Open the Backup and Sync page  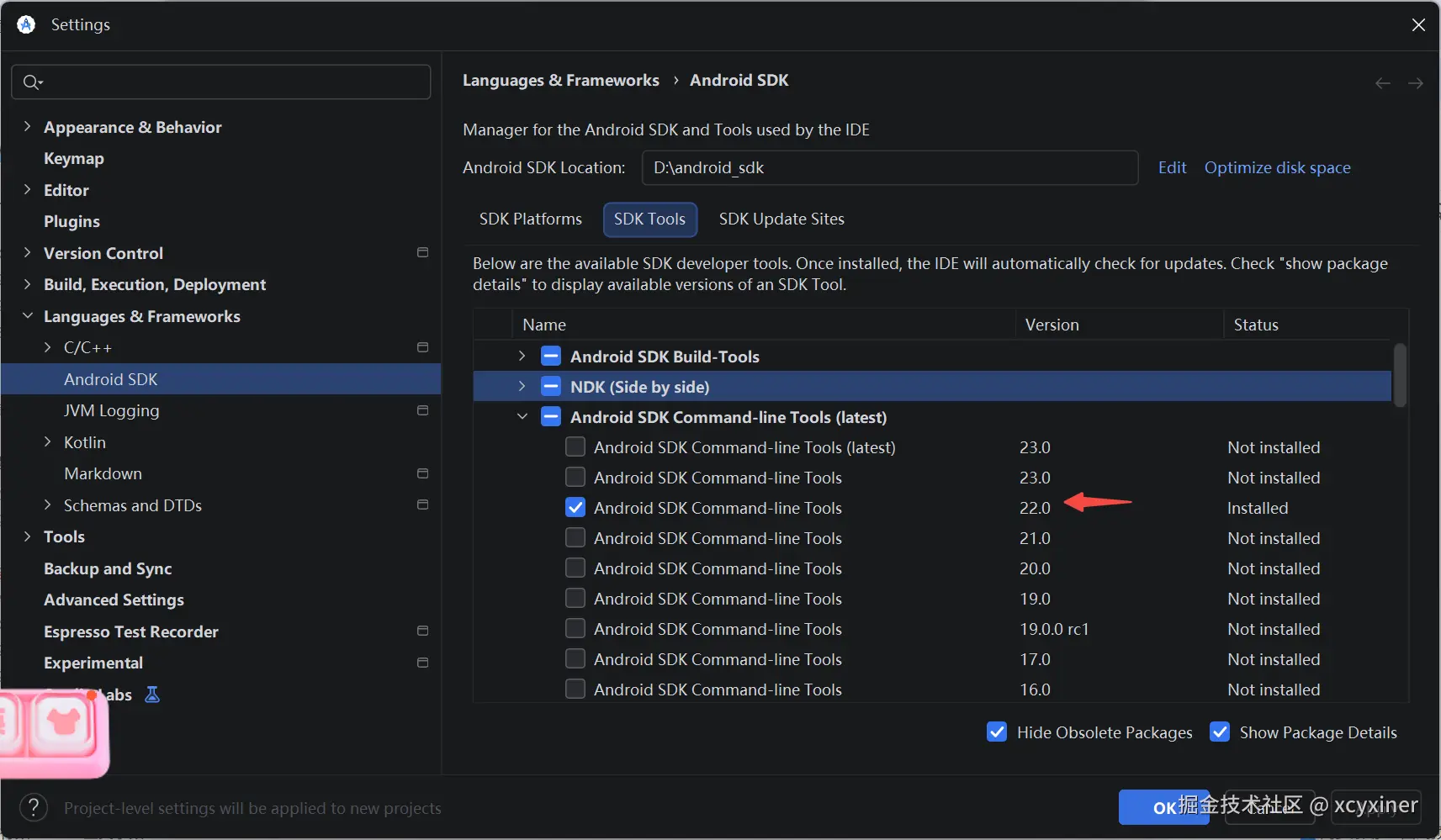[x=108, y=568]
